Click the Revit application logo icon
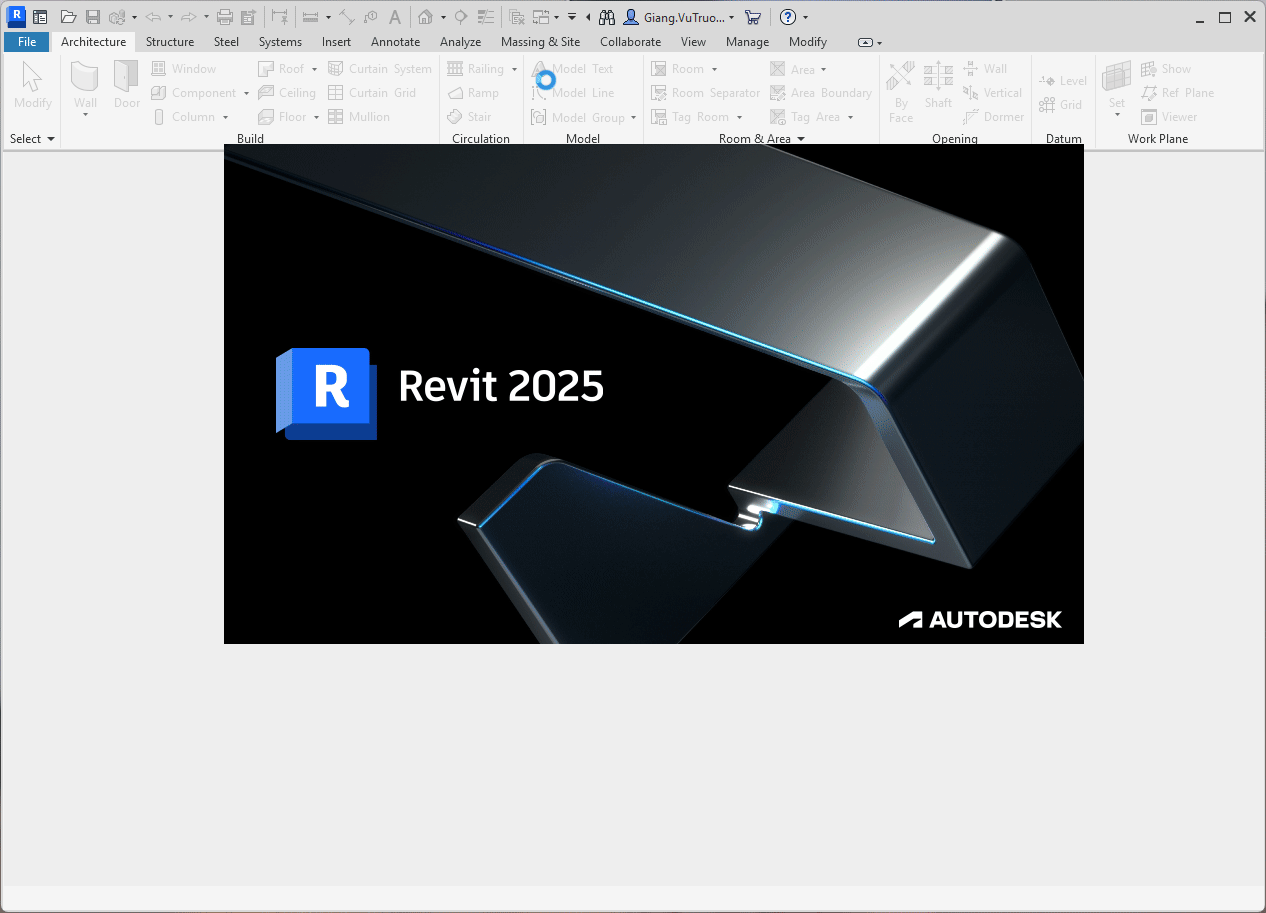This screenshot has height=913, width=1266. (16, 16)
